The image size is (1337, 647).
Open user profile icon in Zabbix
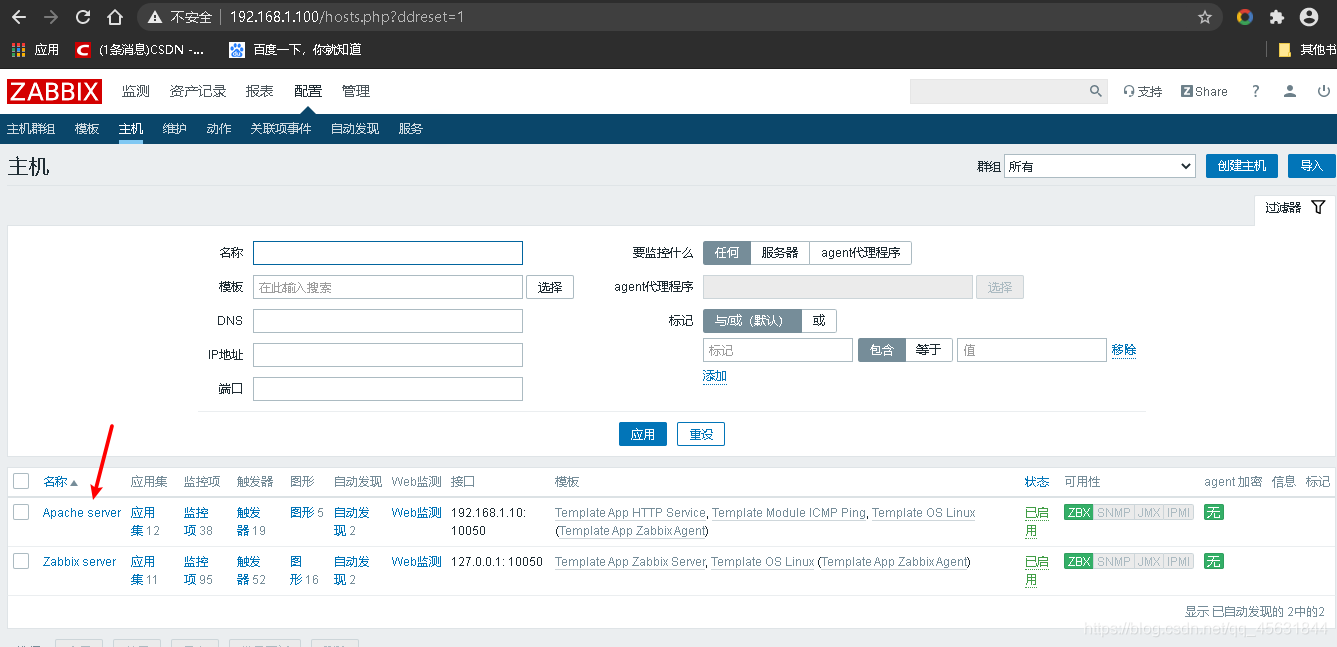(x=1290, y=91)
